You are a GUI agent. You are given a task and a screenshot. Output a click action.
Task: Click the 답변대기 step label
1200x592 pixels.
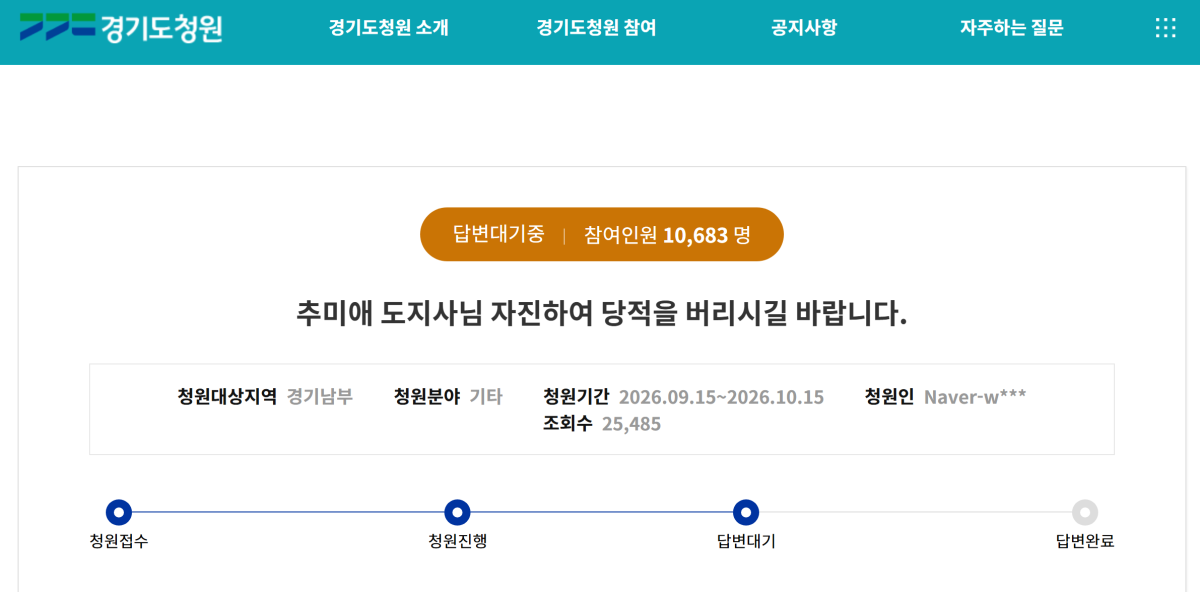(746, 541)
